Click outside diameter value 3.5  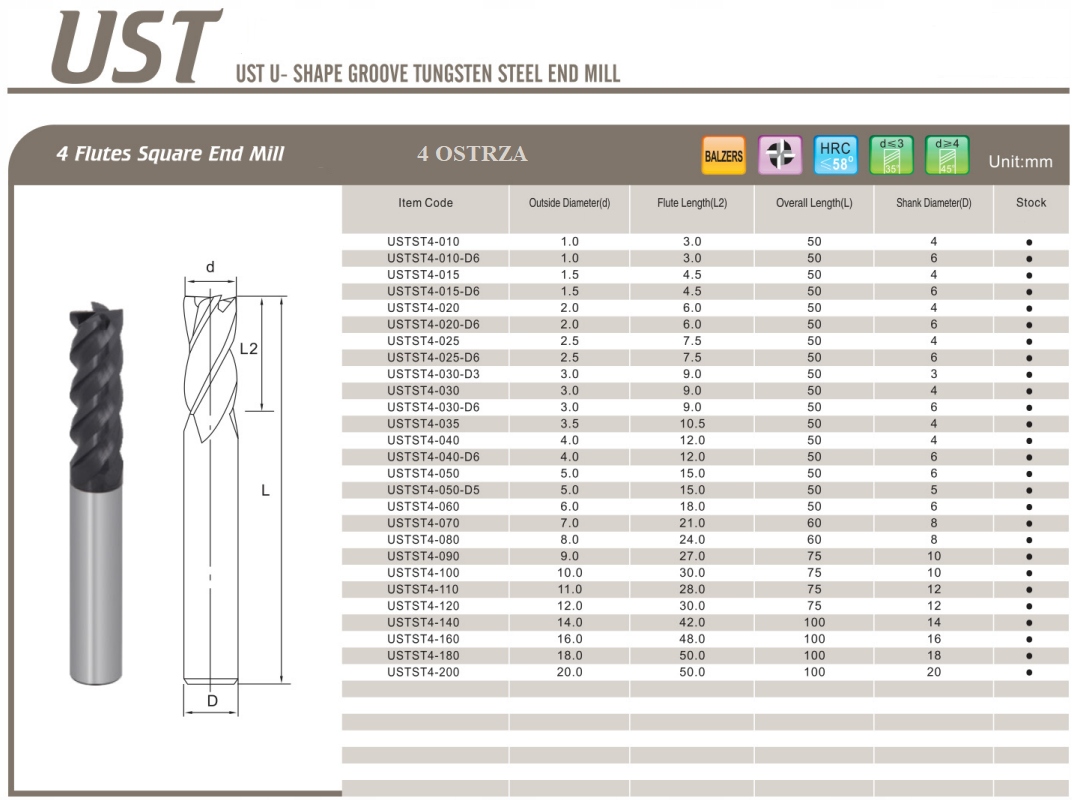pos(570,424)
